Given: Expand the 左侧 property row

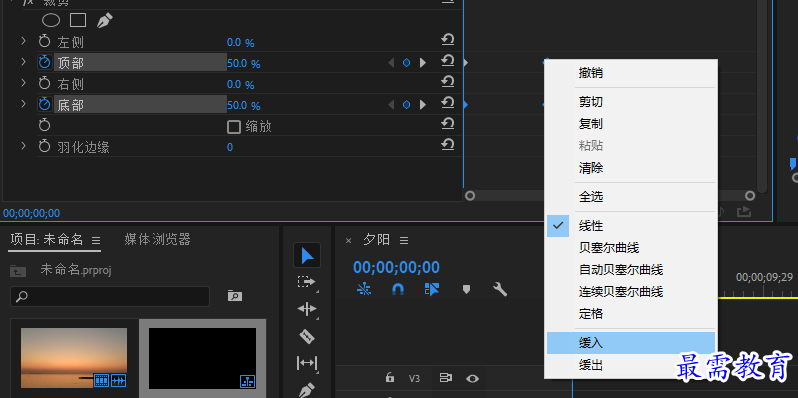Looking at the screenshot, I should [23, 41].
